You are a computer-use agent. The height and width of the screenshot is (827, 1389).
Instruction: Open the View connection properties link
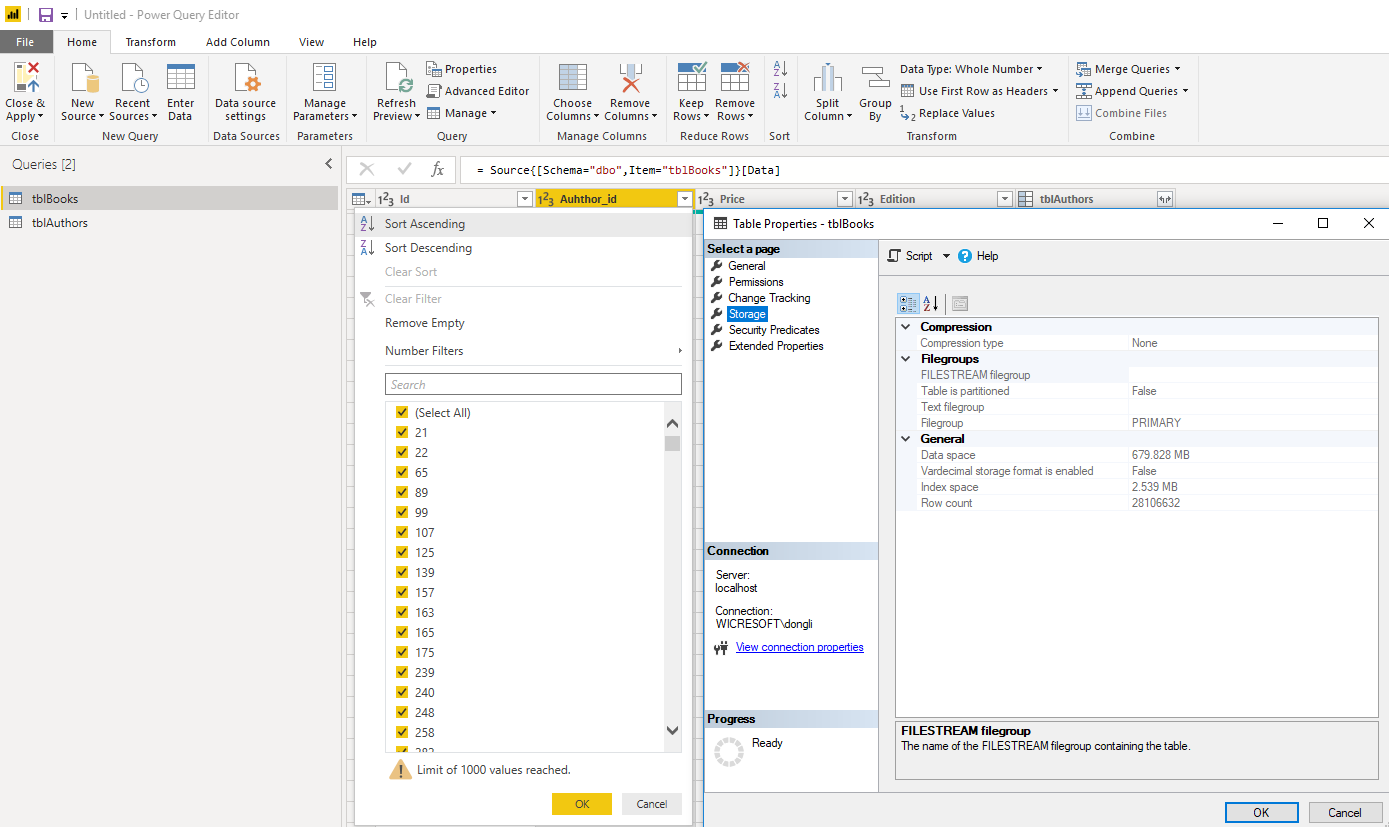click(x=800, y=647)
